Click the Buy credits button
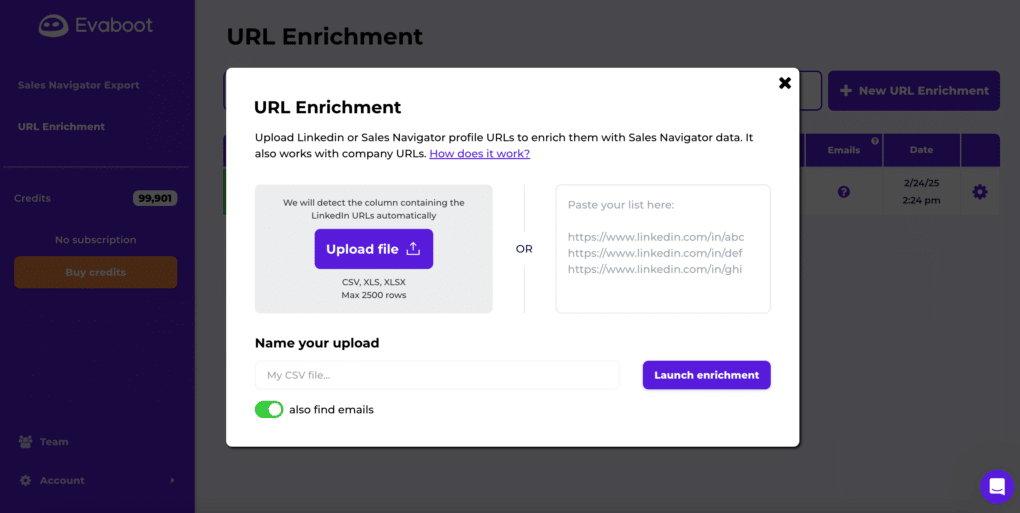 [x=96, y=272]
